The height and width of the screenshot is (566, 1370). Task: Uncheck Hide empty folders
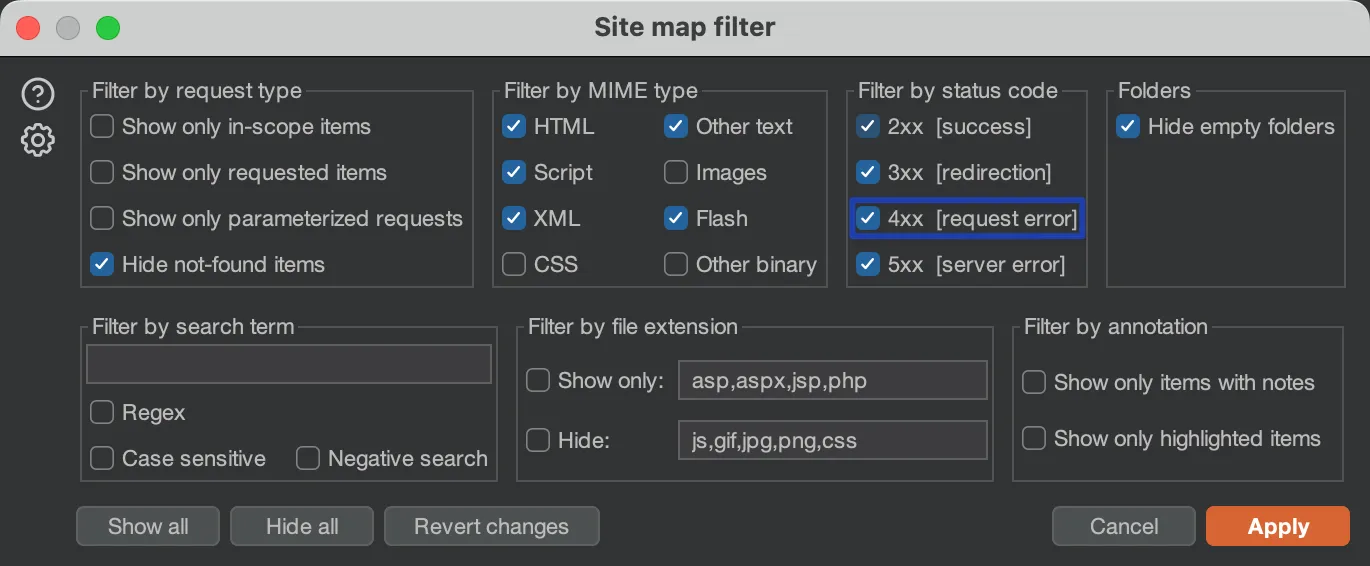pyautogui.click(x=1128, y=127)
